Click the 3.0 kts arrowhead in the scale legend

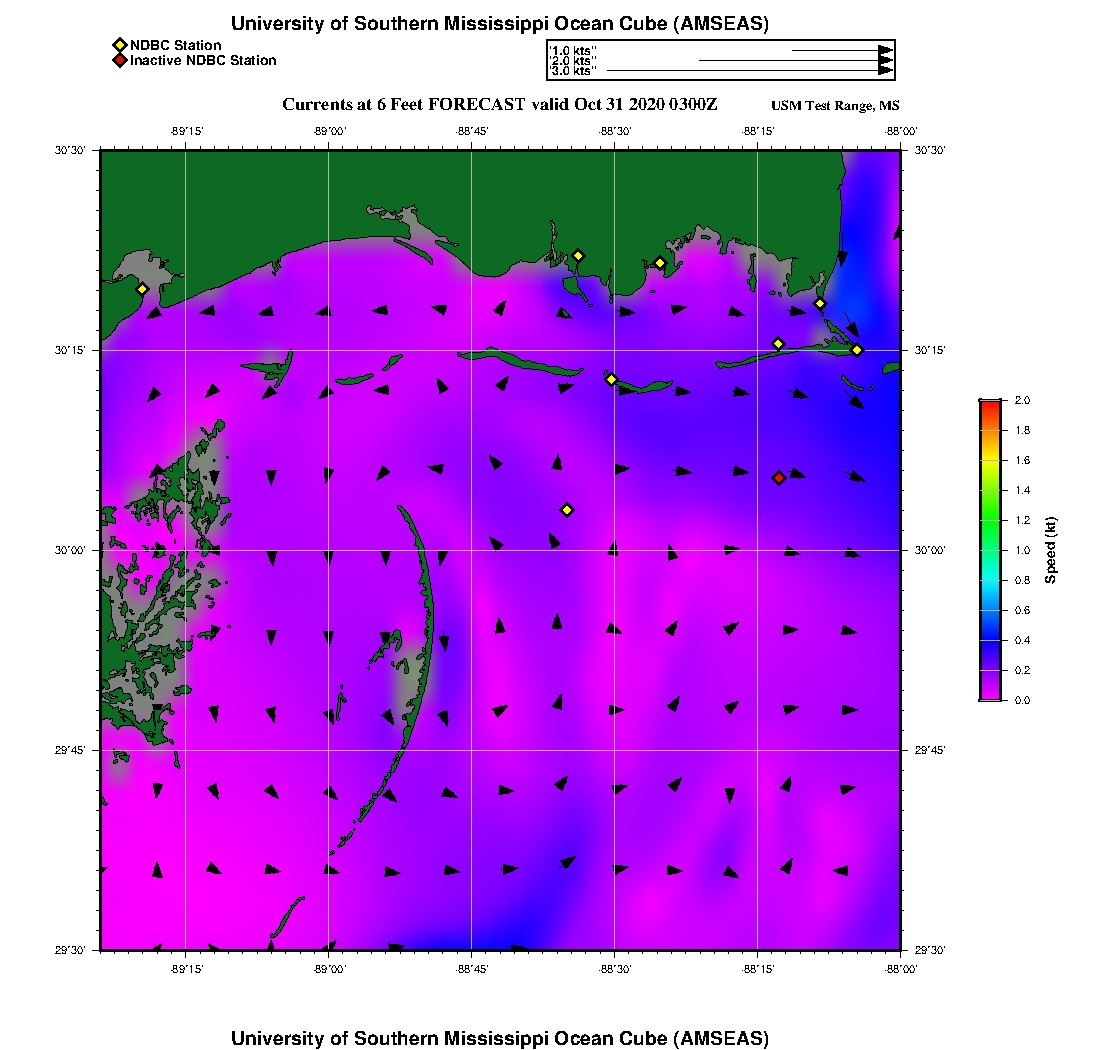(885, 71)
